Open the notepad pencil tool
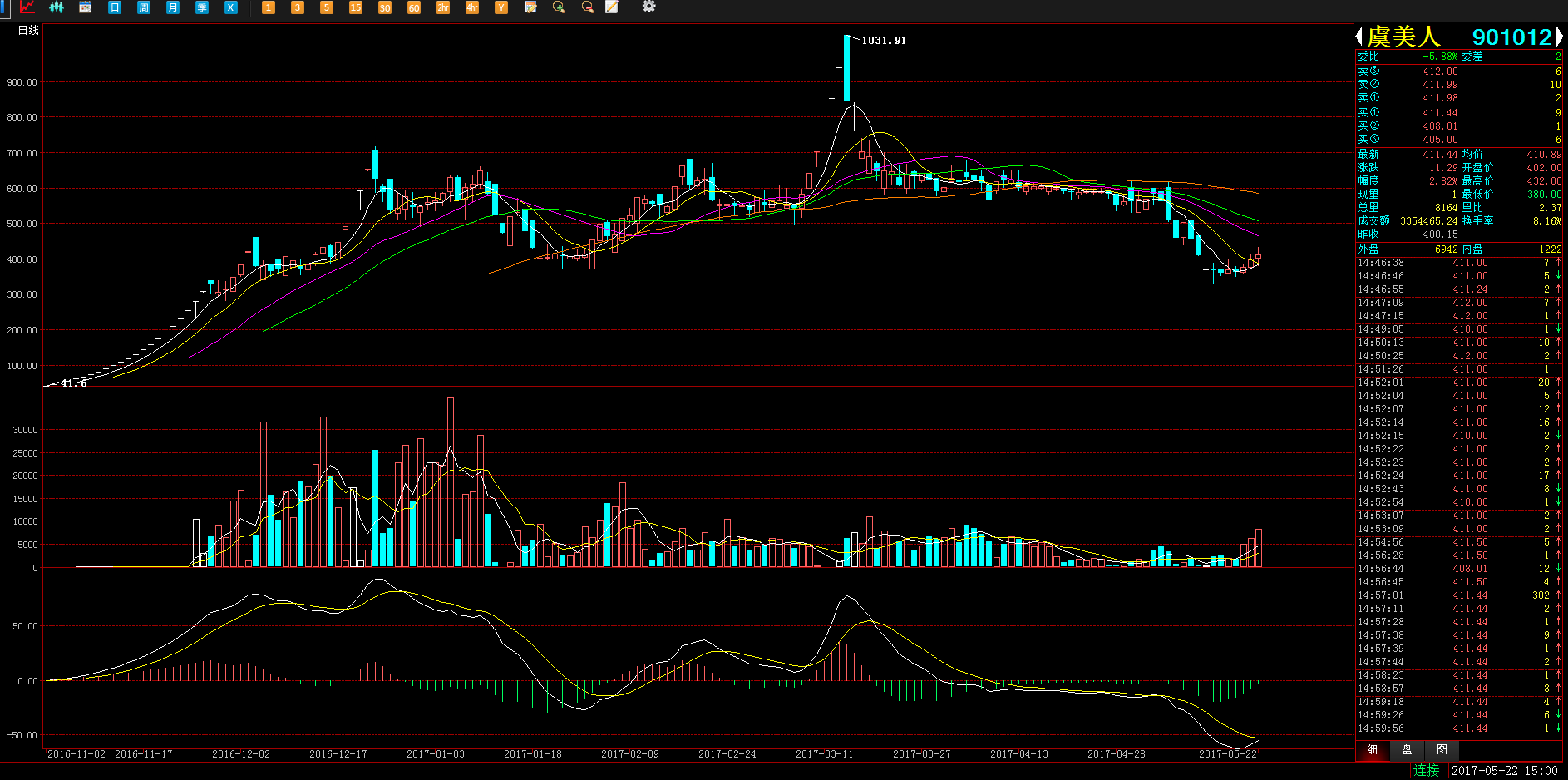 [x=612, y=7]
